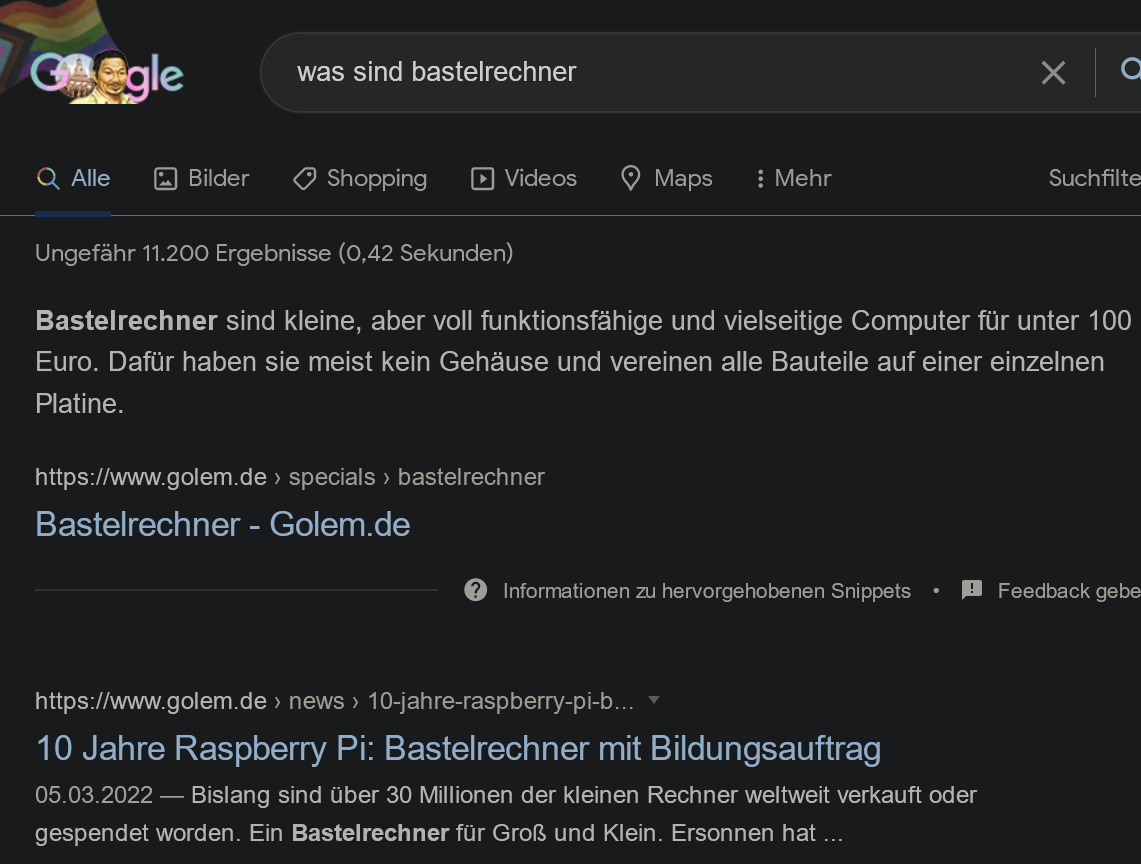Open Mehr via the three-dot icon
Screen dimensions: 1141x864
pos(762,178)
